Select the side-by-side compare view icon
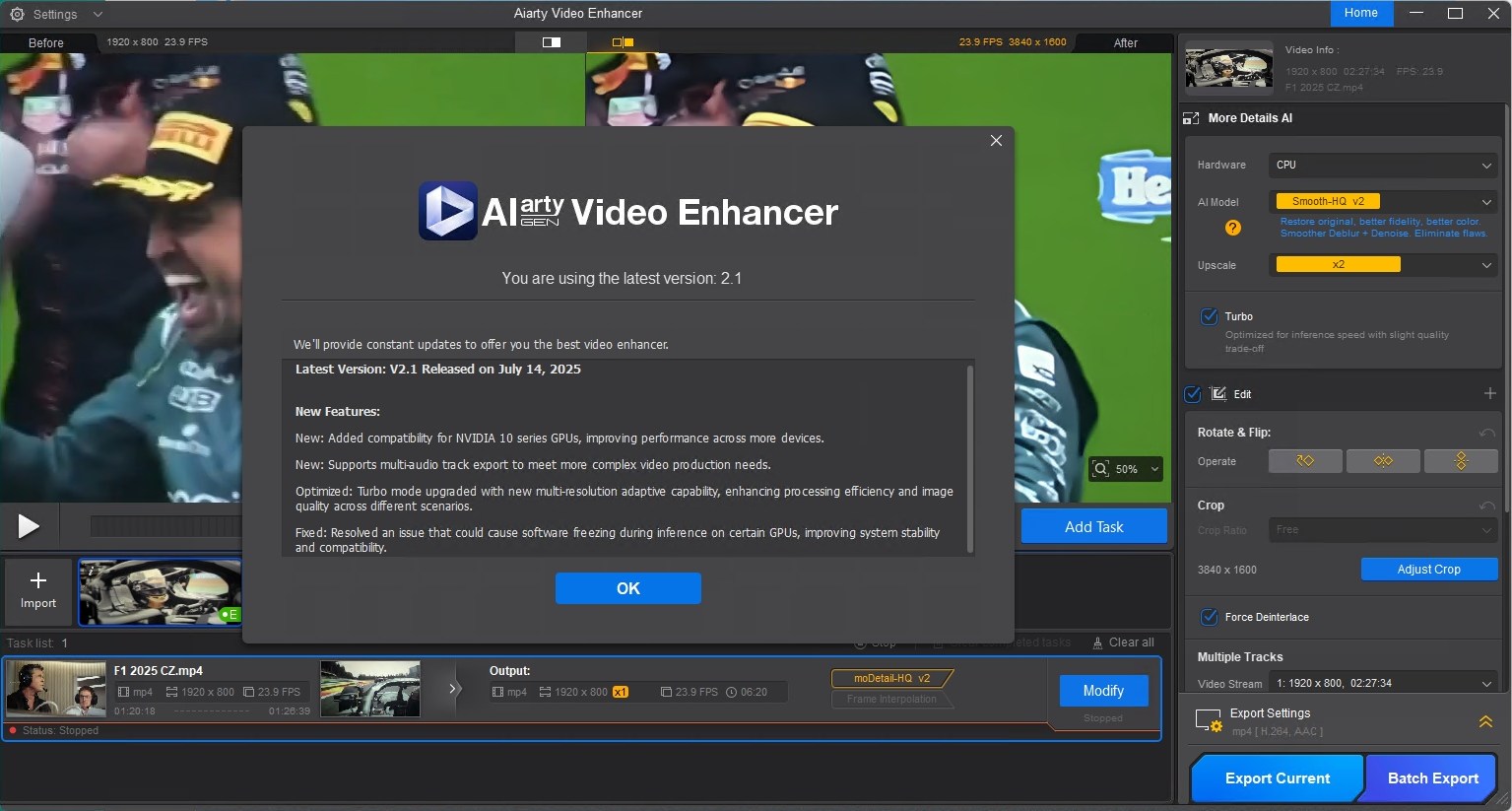Screen dimensions: 1512x811 pyautogui.click(x=623, y=42)
